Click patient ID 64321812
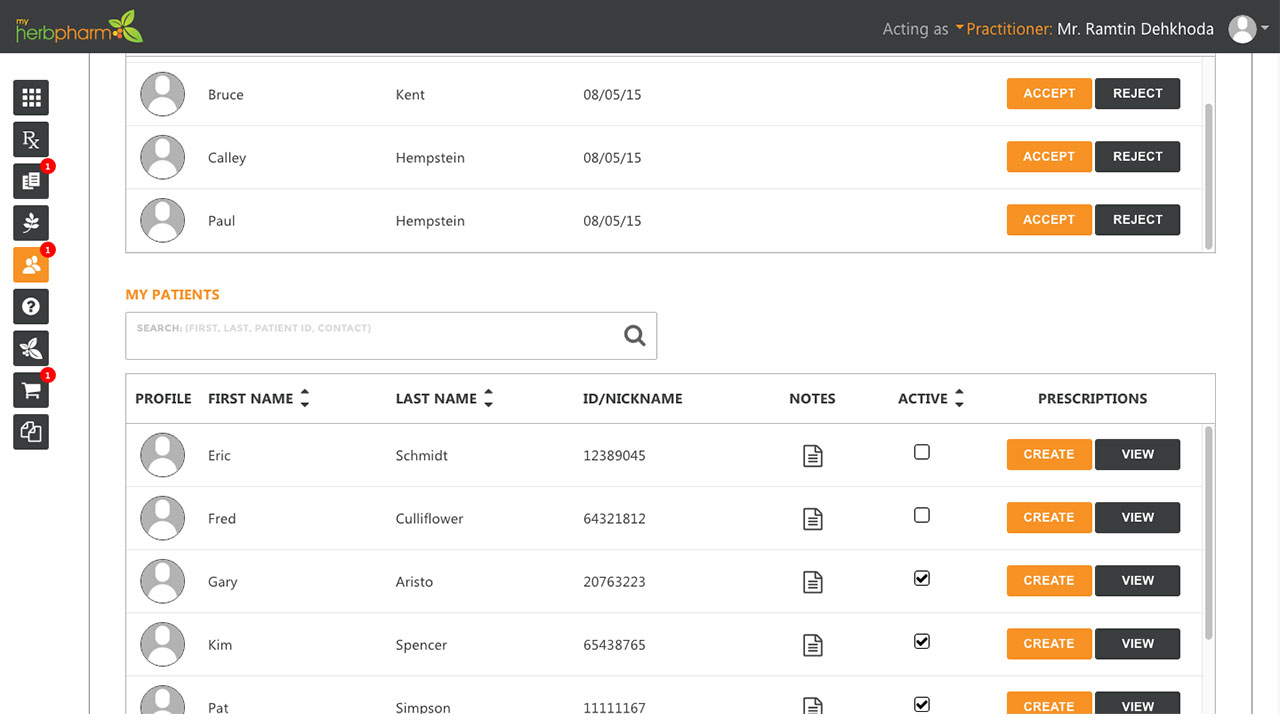Viewport: 1280px width, 720px height. 614,518
